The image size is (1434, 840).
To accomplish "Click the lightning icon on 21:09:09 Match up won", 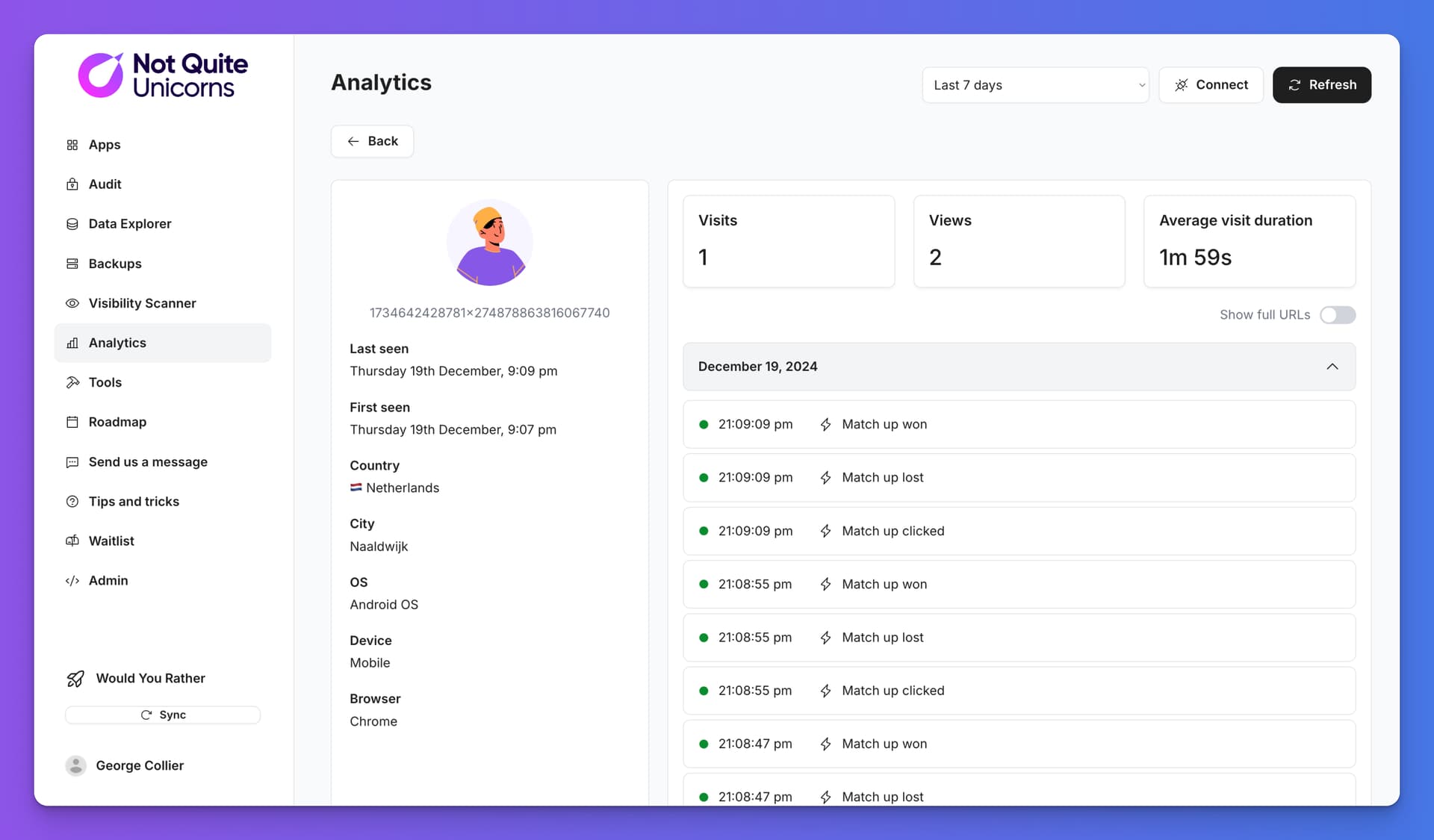I will point(825,424).
